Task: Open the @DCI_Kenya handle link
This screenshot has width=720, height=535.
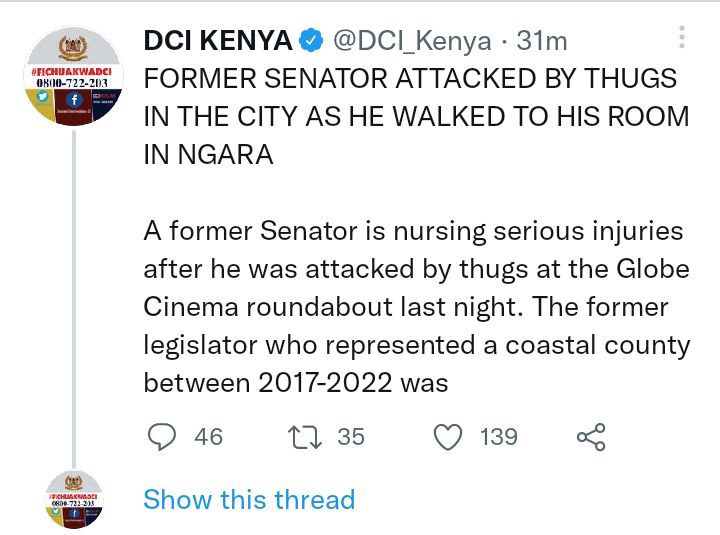Action: (x=411, y=41)
